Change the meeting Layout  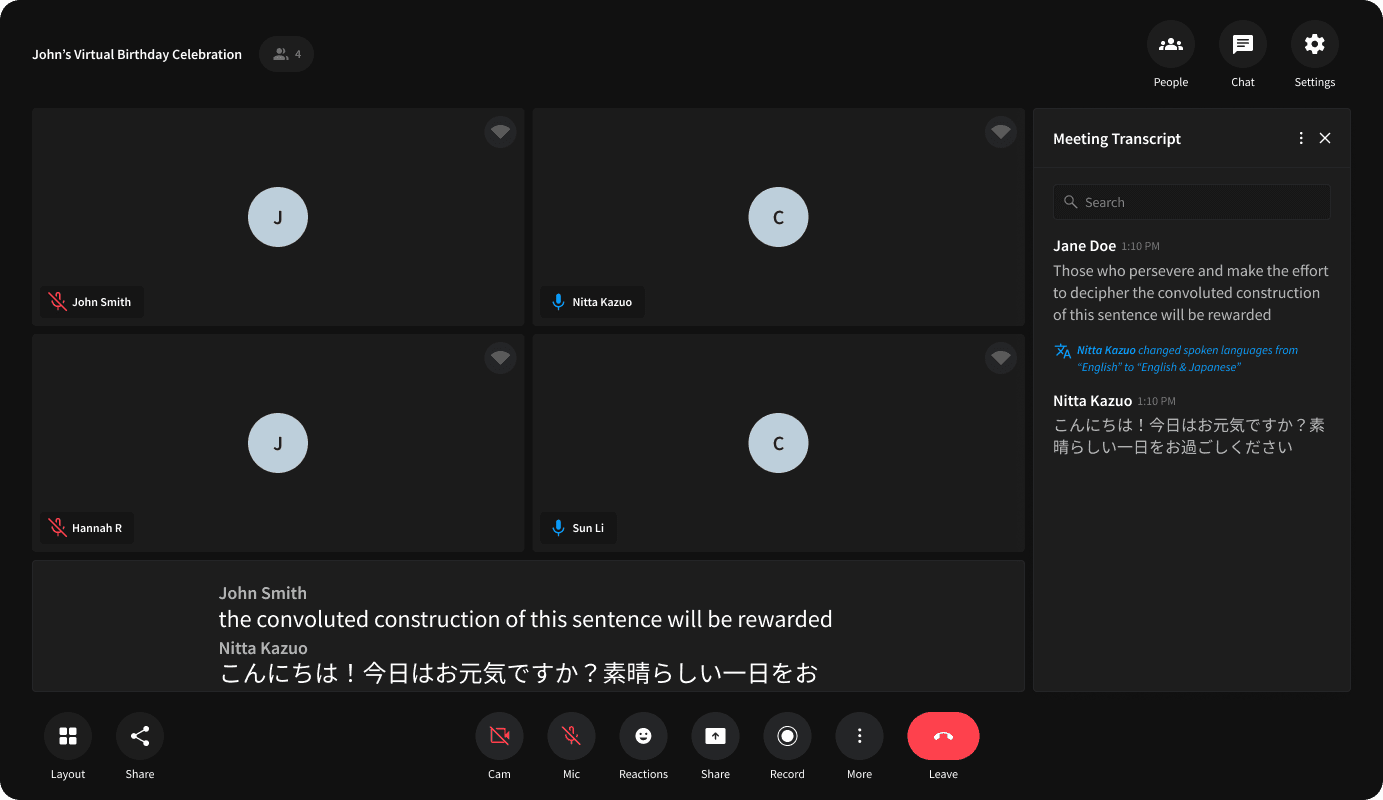(67, 735)
